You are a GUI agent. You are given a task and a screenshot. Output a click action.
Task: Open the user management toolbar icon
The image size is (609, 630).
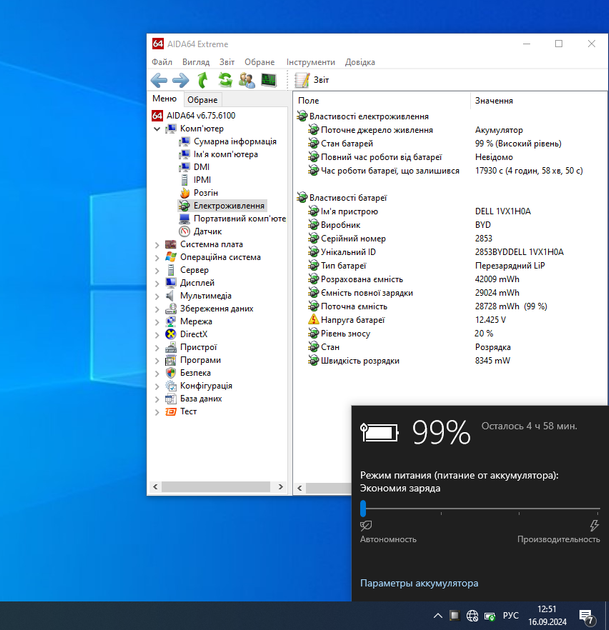point(247,80)
